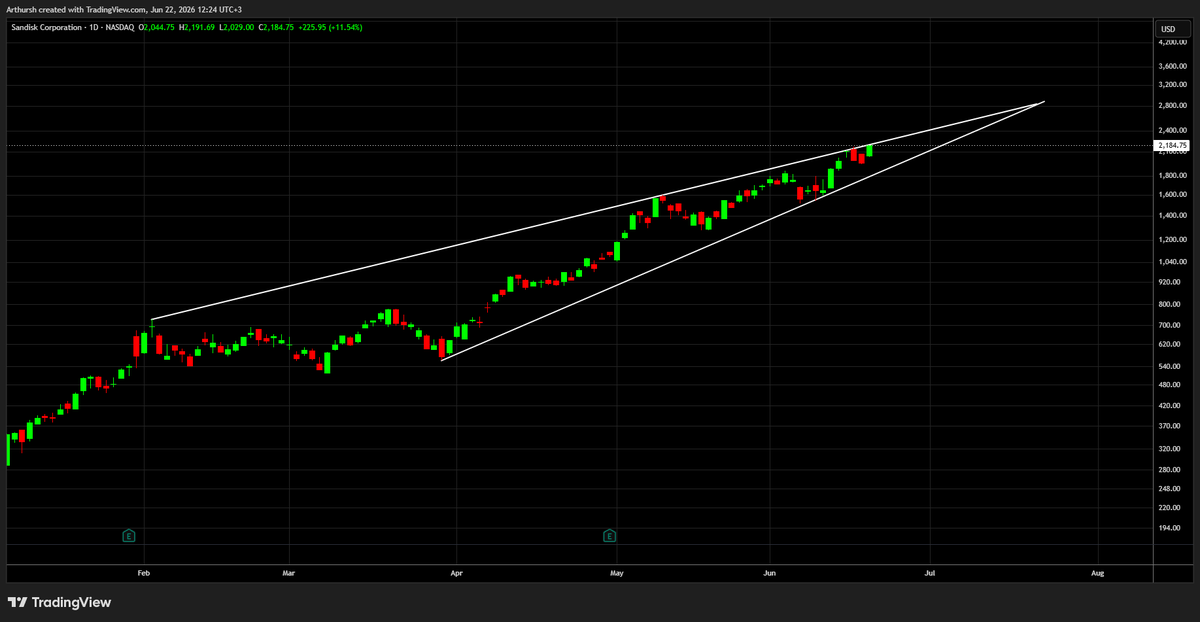The image size is (1200, 622).
Task: Click the 370.00 price axis label
Action: [1170, 426]
